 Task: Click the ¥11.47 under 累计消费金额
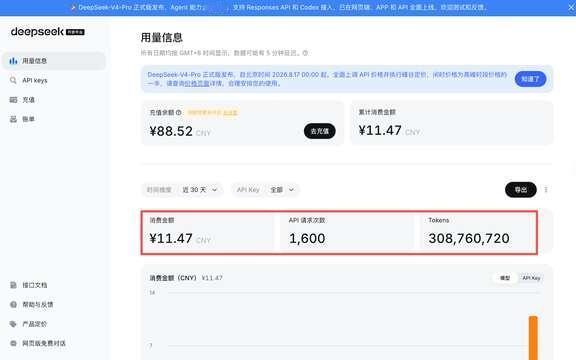[x=380, y=130]
